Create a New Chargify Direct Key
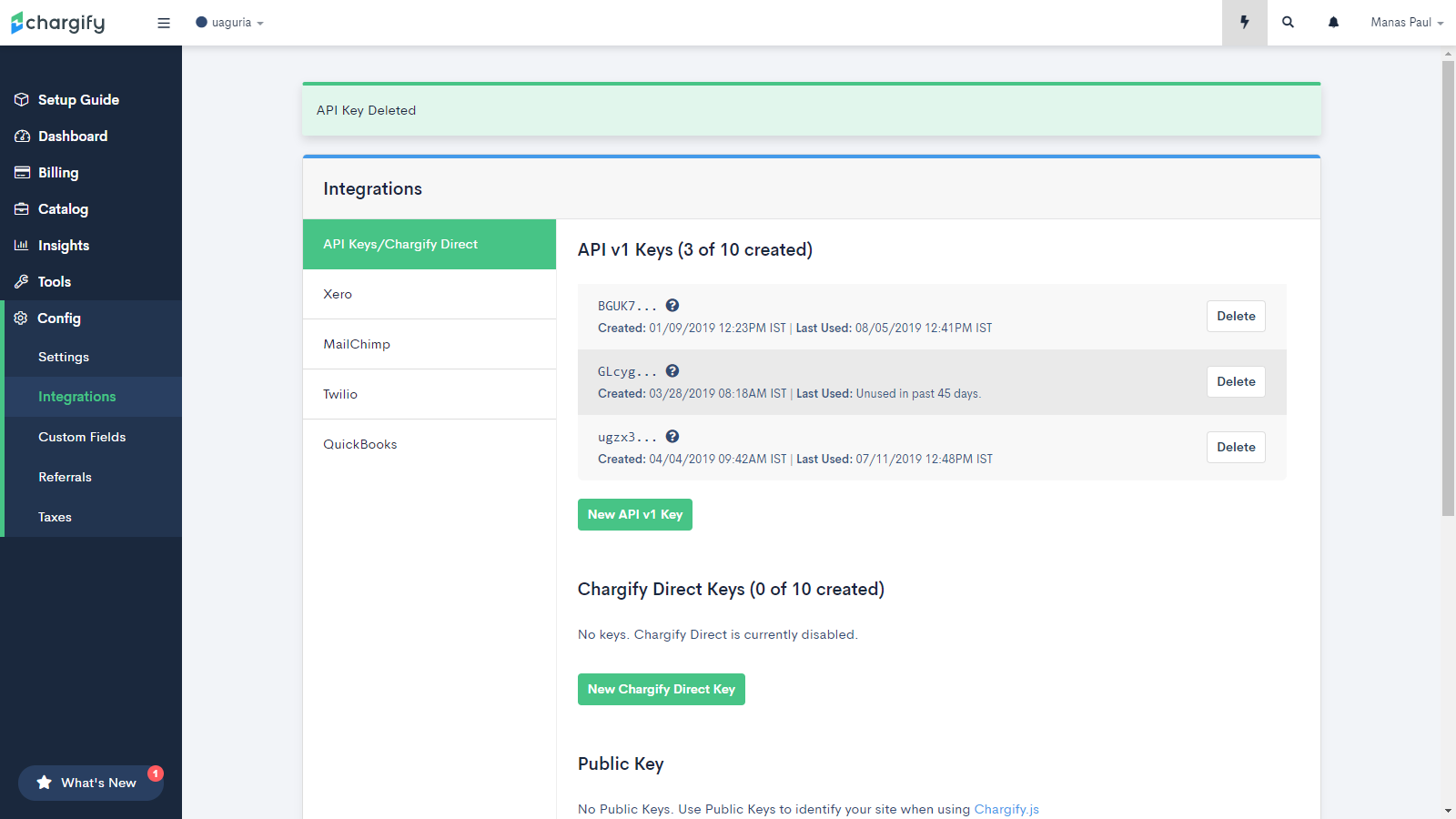The width and height of the screenshot is (1456, 819). (662, 690)
